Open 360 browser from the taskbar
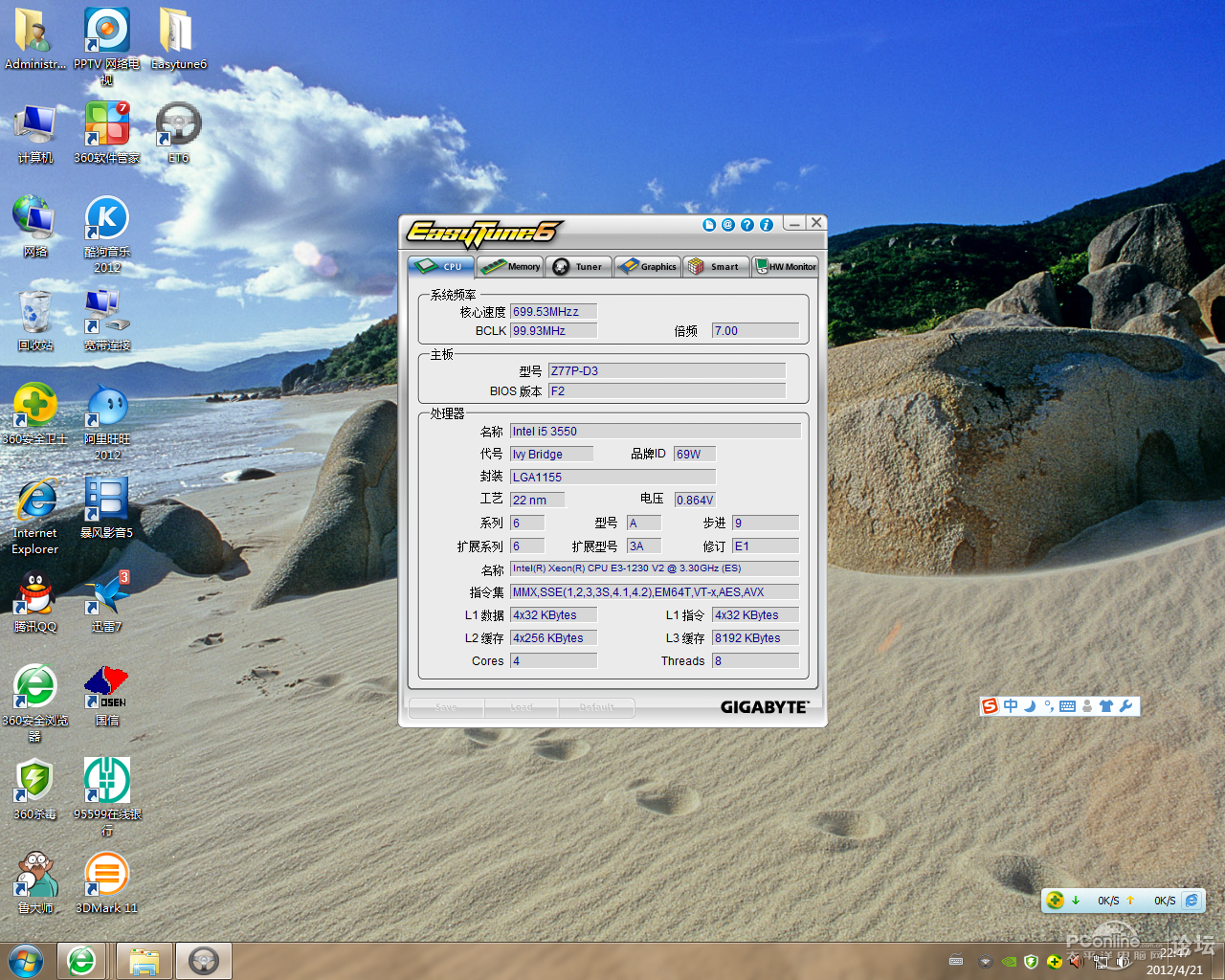 click(x=82, y=961)
